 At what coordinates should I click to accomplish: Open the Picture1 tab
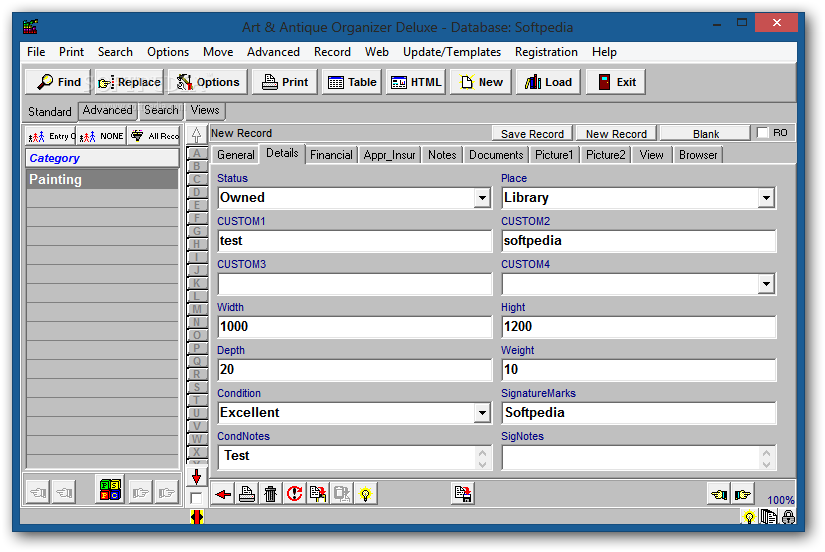pos(554,155)
